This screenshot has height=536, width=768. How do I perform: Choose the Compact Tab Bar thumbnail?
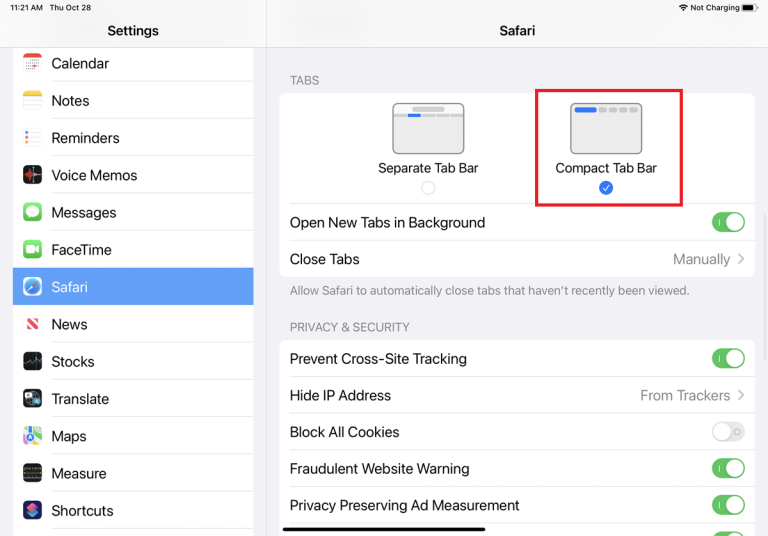pyautogui.click(x=606, y=128)
